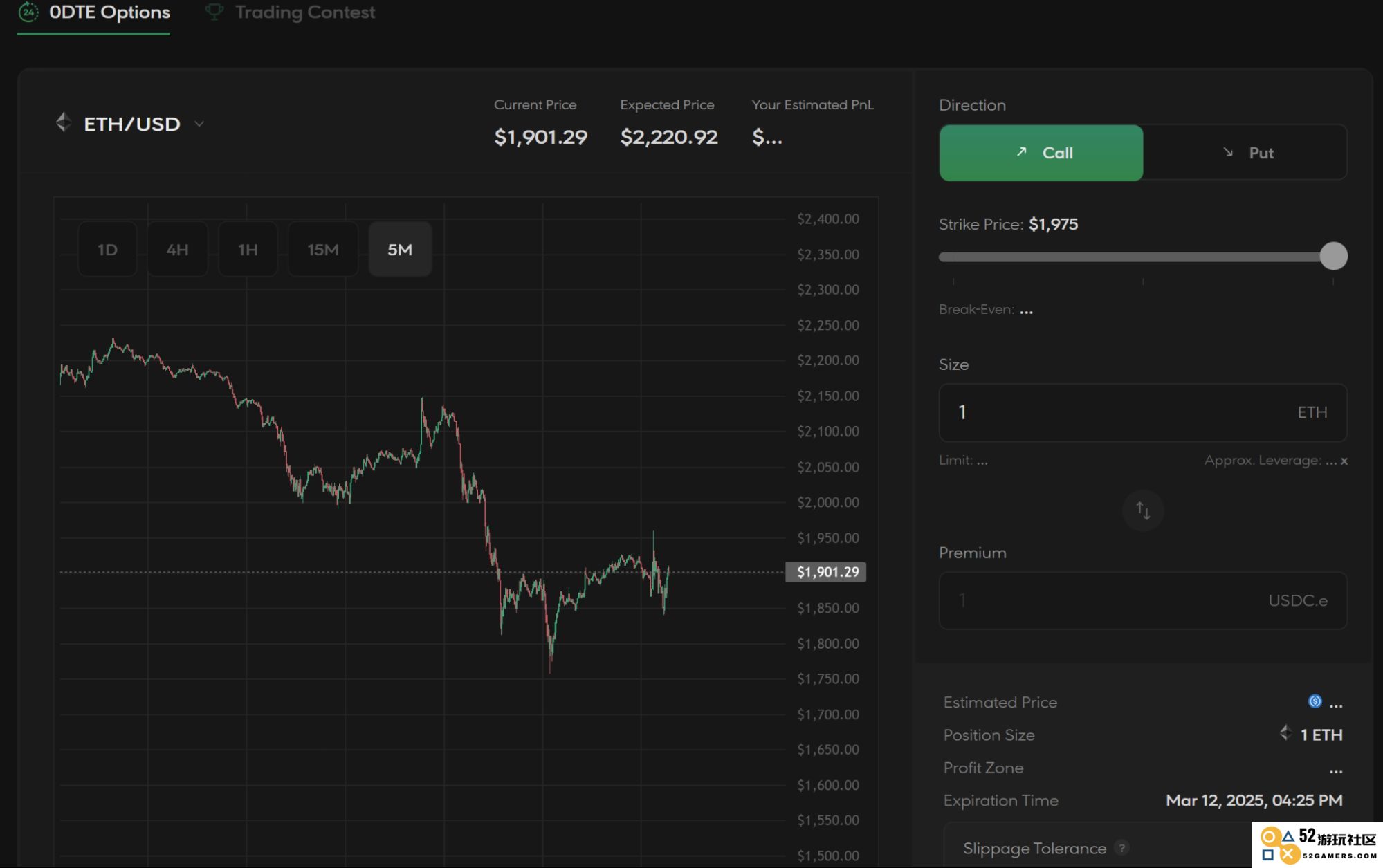The height and width of the screenshot is (868, 1383).
Task: Click the Approx. Leverage text
Action: pos(1276,461)
